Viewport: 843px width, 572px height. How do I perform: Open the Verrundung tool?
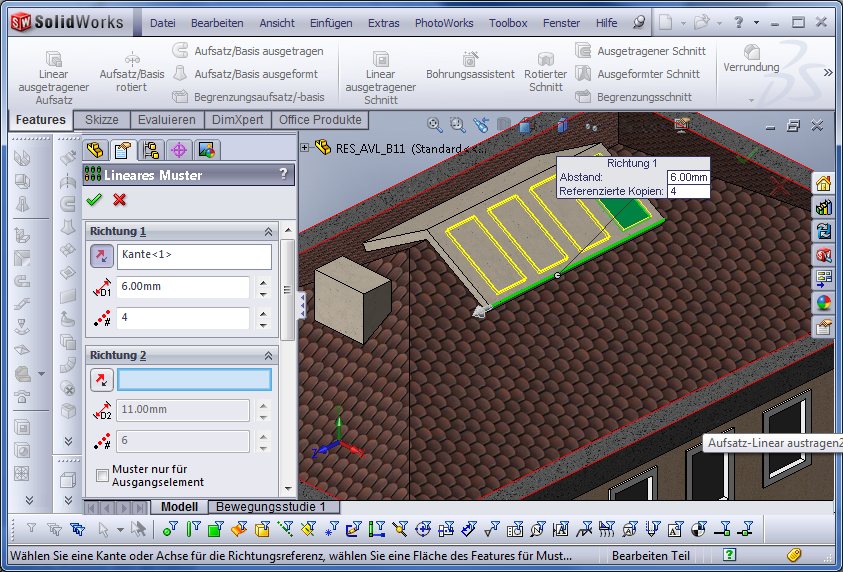point(751,58)
